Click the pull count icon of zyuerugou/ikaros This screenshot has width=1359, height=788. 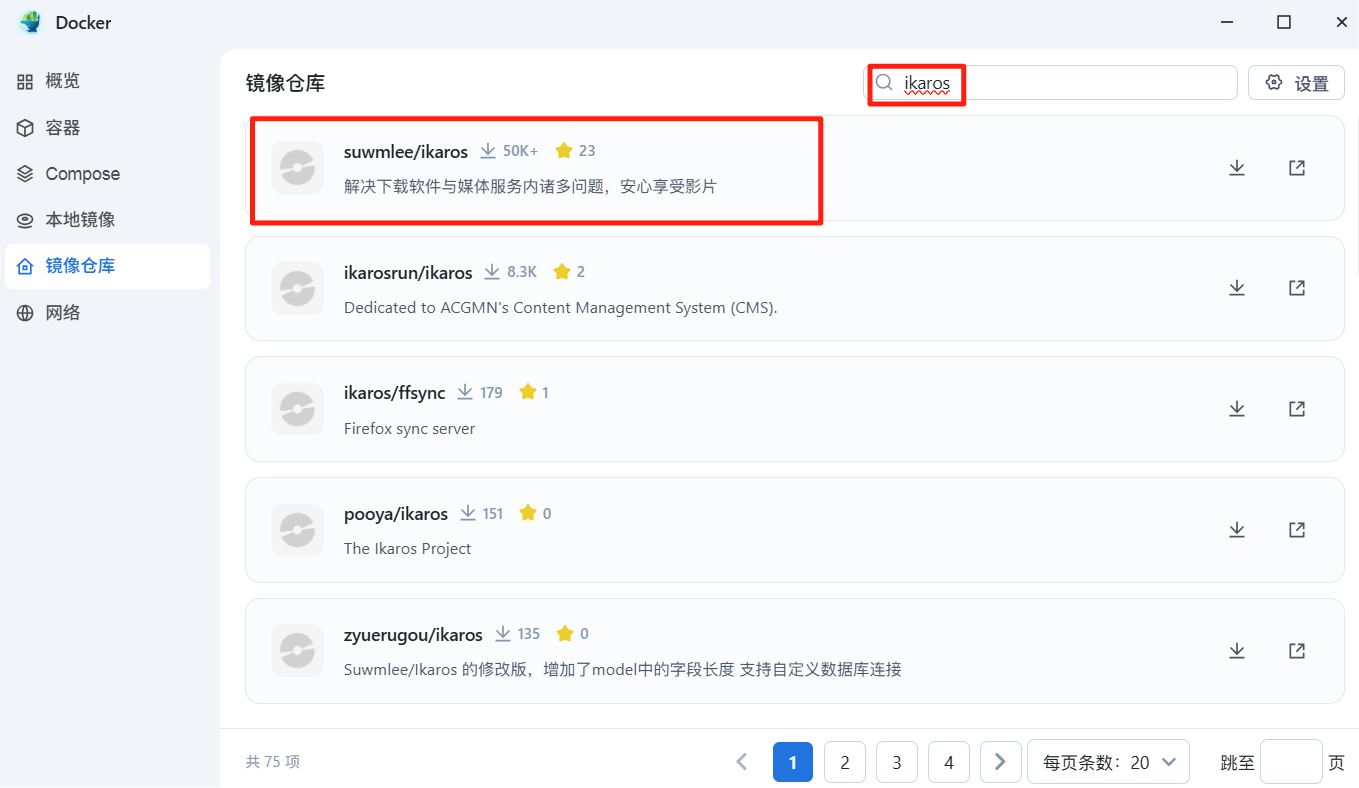pyautogui.click(x=503, y=634)
